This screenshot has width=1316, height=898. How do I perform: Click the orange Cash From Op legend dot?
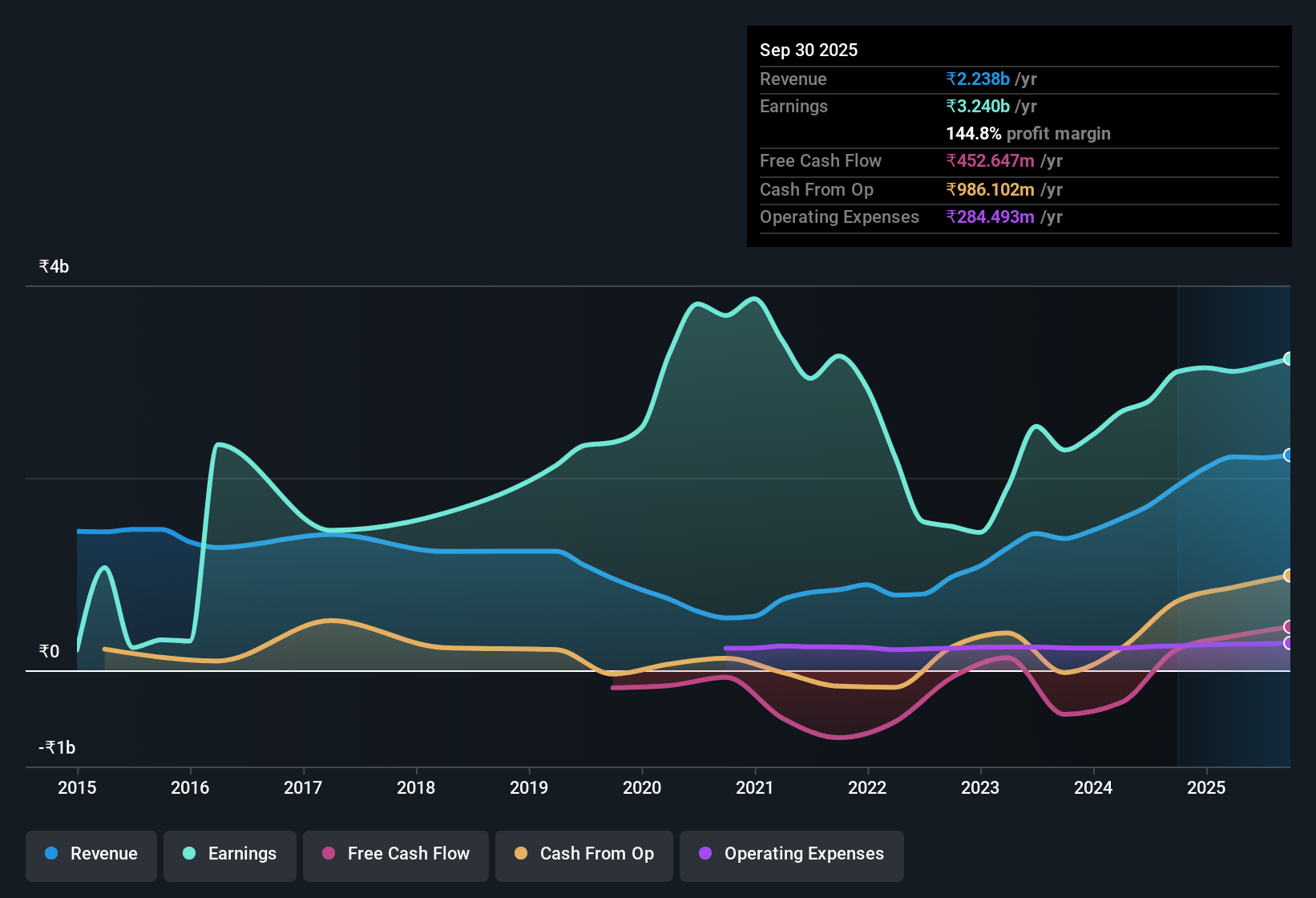521,854
